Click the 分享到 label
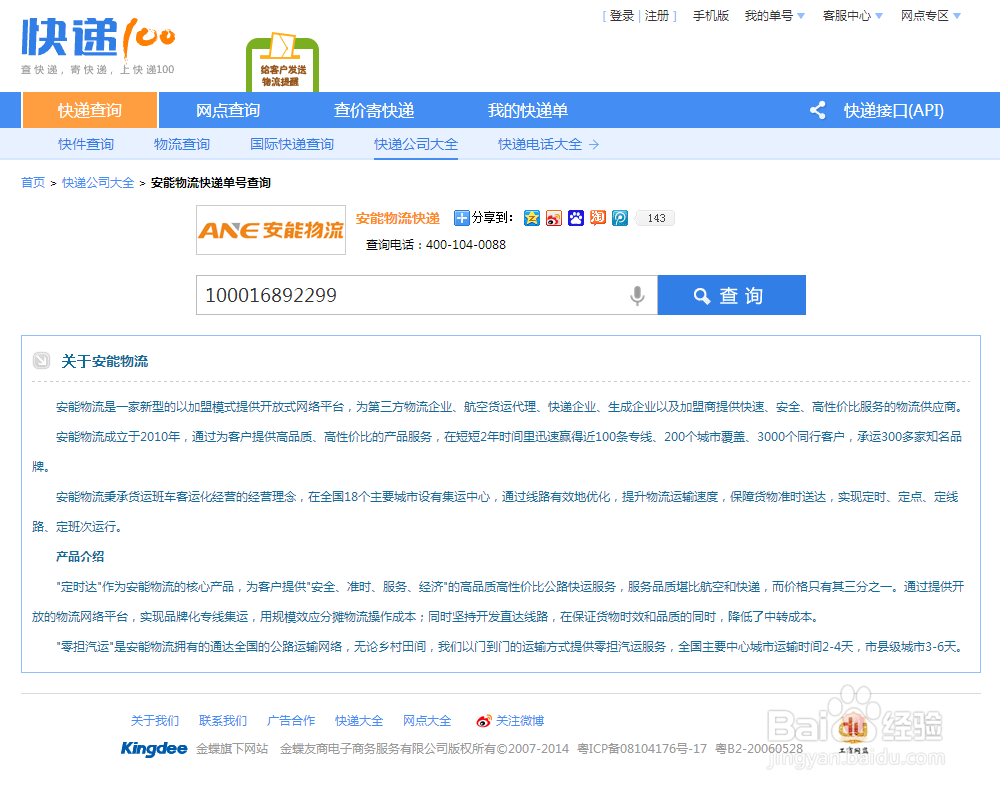Screen dimensions: 1000x792 492,218
